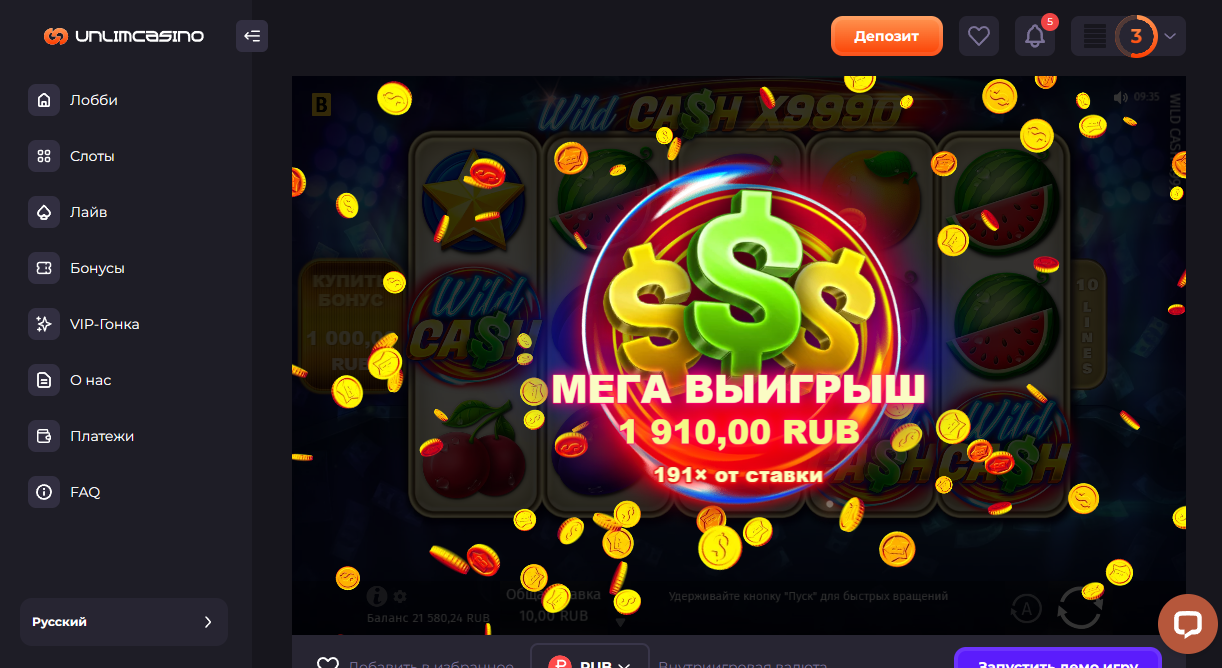Open the notifications bell

click(x=1035, y=36)
